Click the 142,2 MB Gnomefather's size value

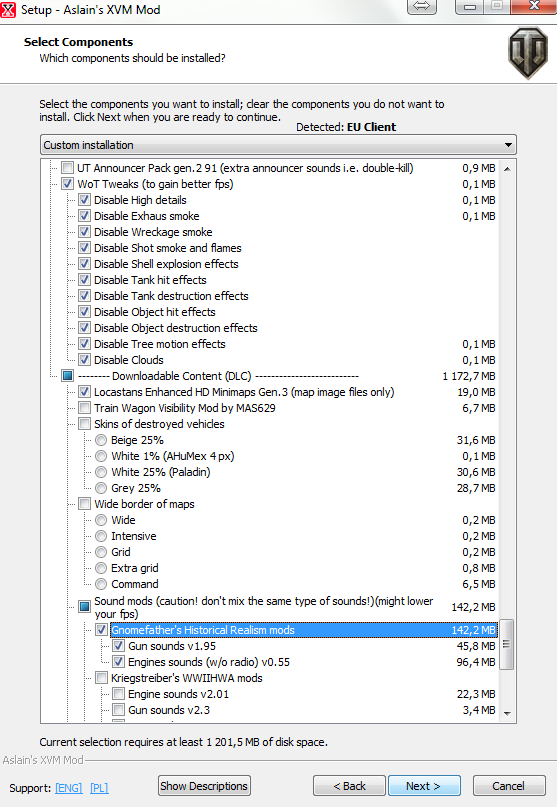(474, 630)
